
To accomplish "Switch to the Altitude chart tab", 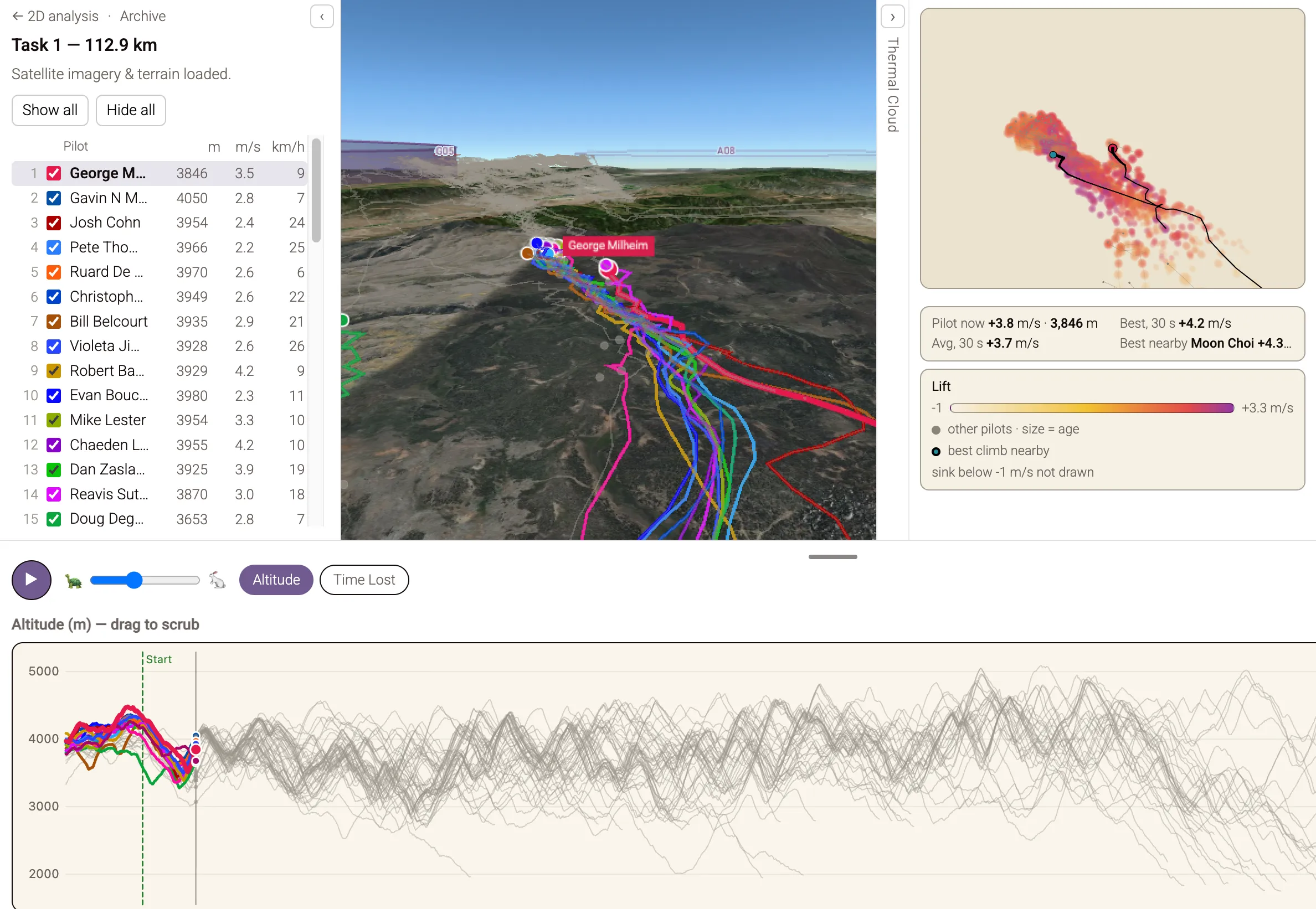I will coord(276,580).
